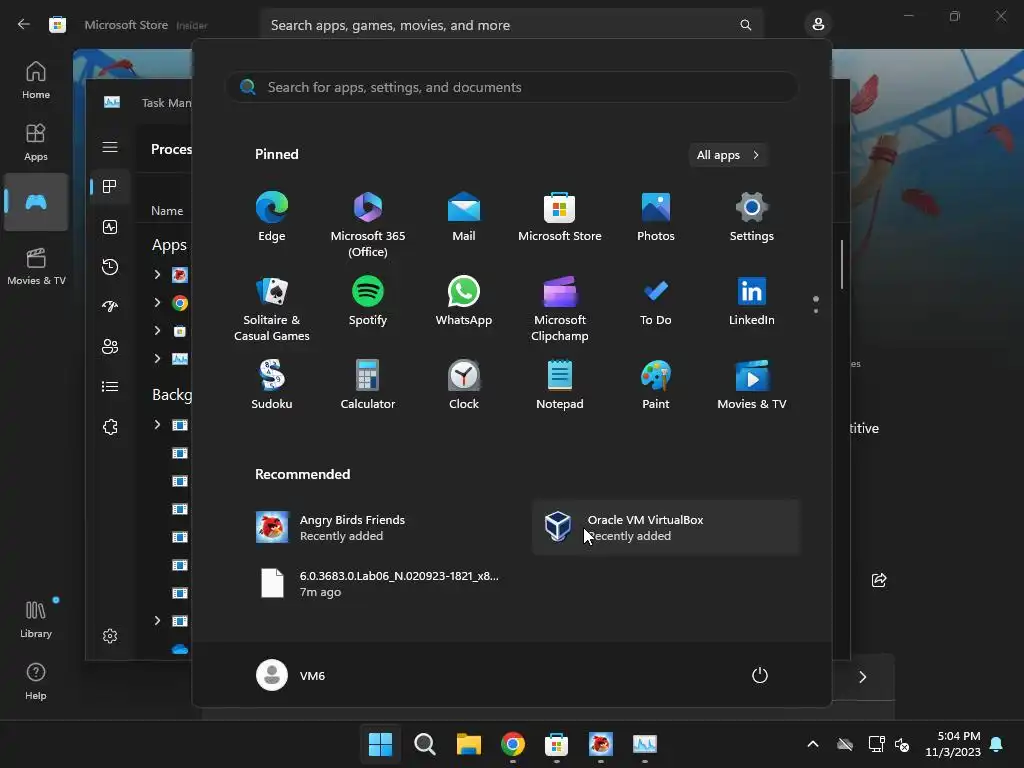Launch the Paint app
The image size is (1024, 768).
click(x=656, y=385)
